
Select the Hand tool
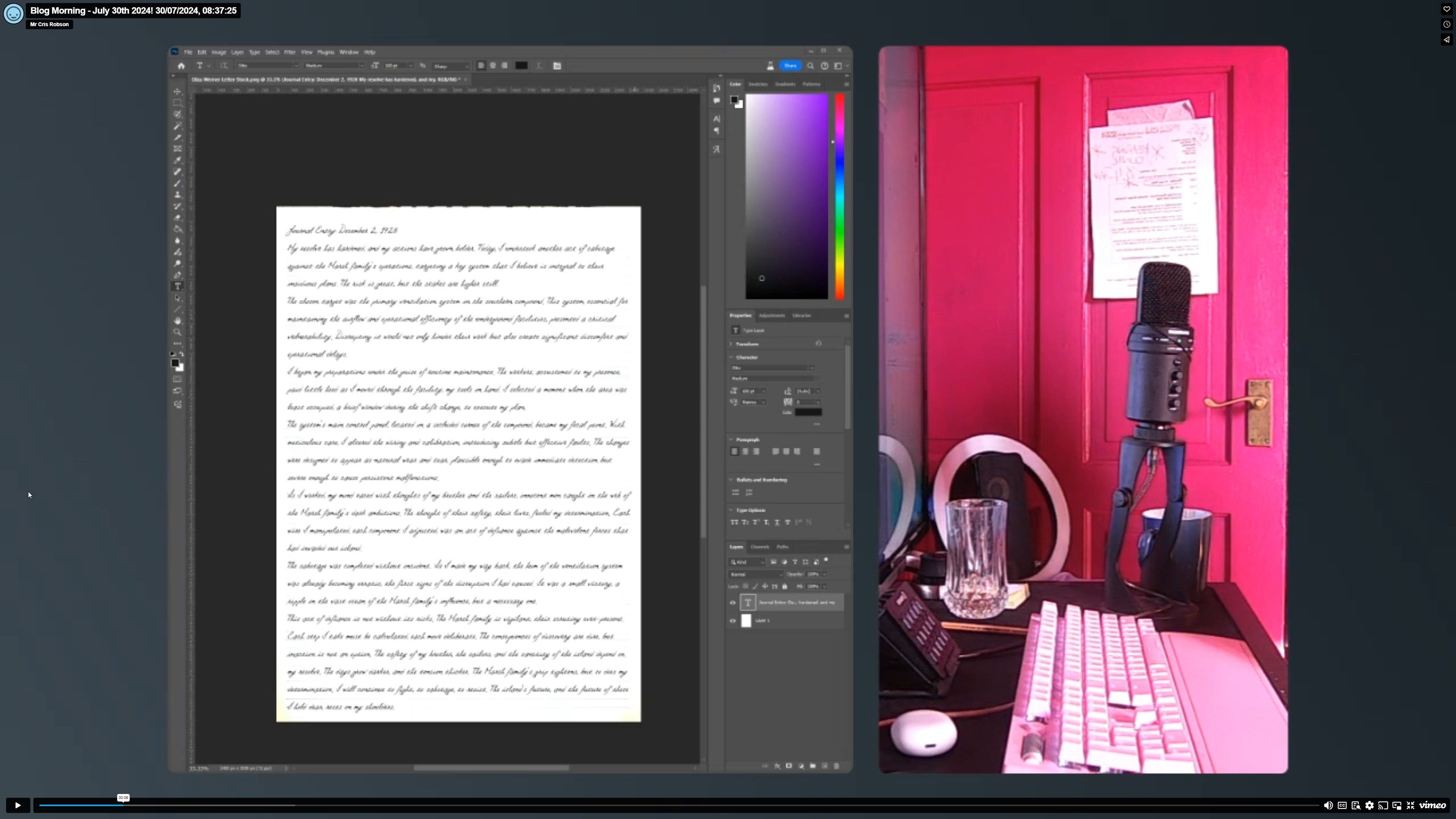[177, 321]
